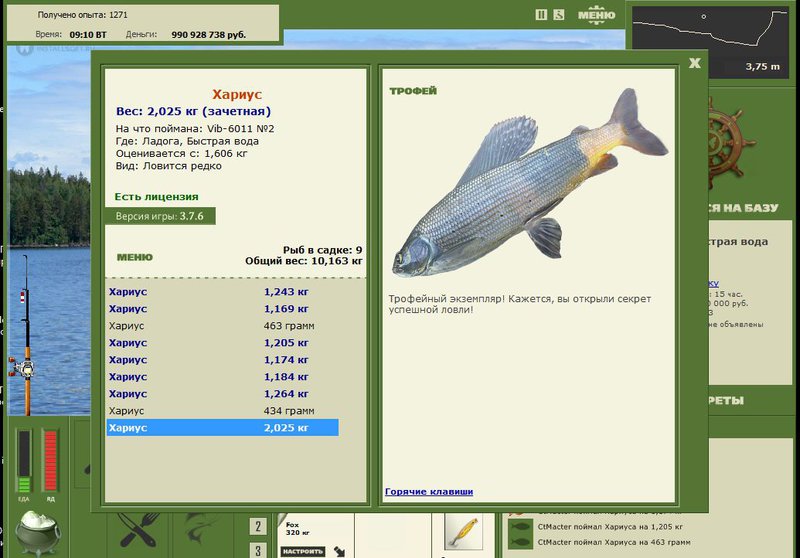Viewport: 800px width, 558px height.
Task: Click the Общий вес: 10,163 кг total
Action: coord(304,261)
